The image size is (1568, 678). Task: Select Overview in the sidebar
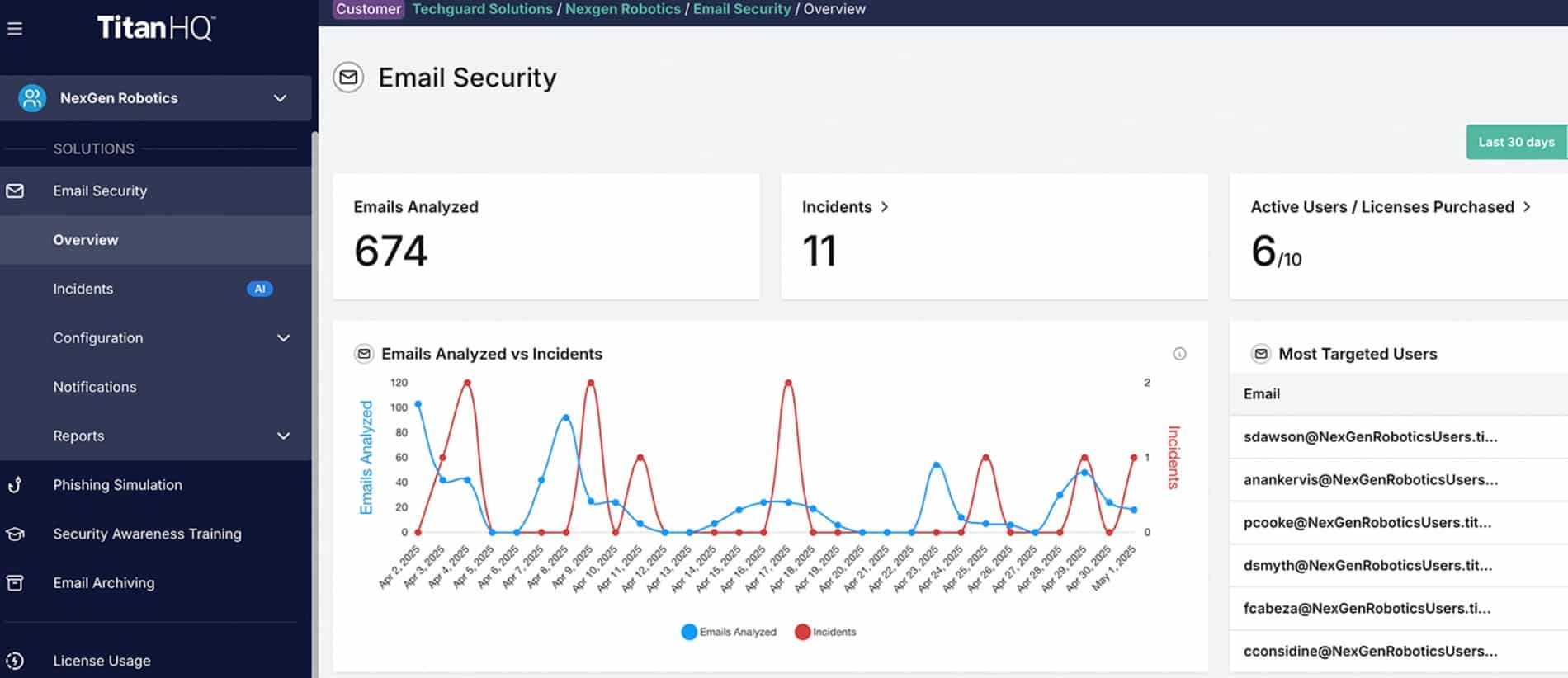click(86, 240)
